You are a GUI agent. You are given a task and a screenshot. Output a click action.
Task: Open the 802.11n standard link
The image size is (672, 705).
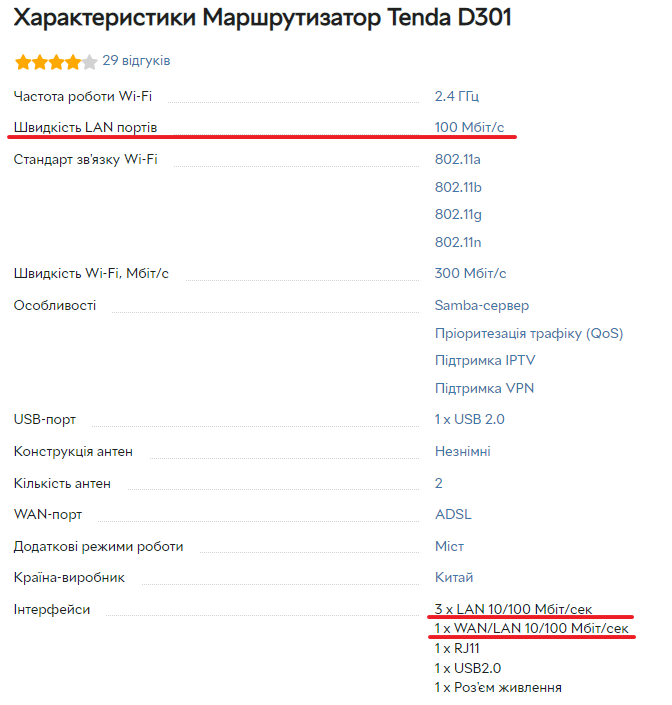point(458,242)
